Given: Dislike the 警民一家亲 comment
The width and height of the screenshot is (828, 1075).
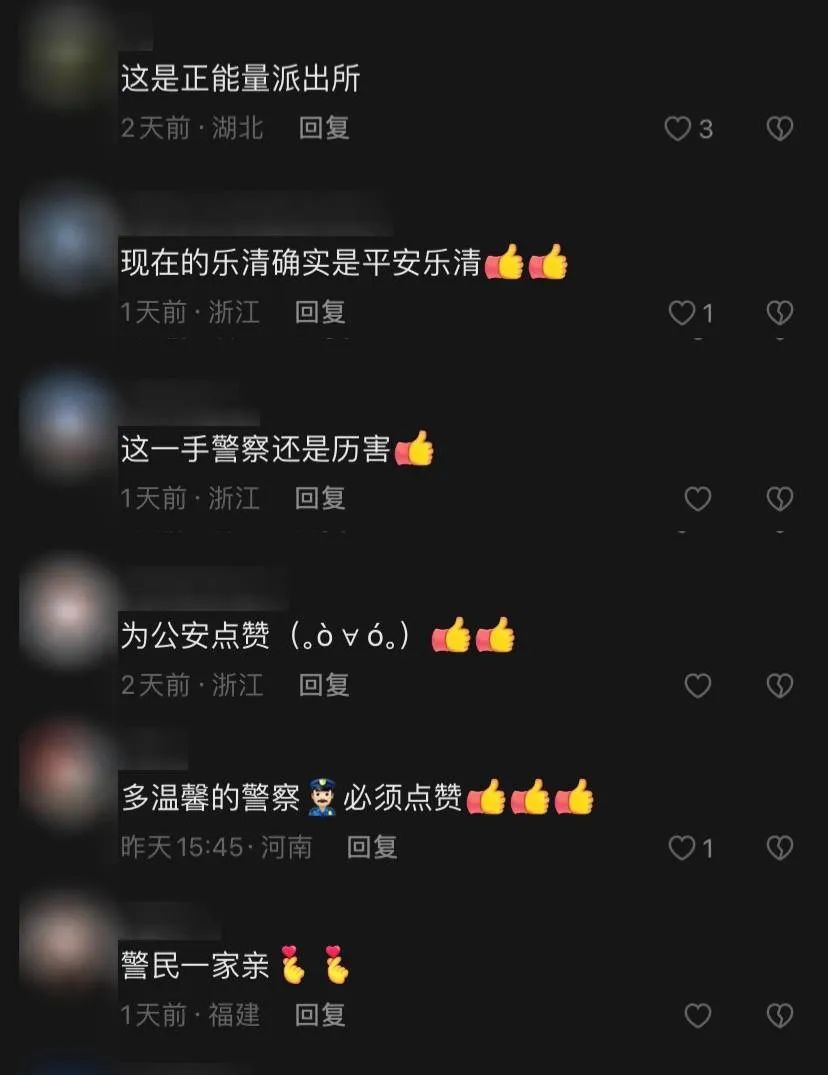Looking at the screenshot, I should [x=779, y=1015].
